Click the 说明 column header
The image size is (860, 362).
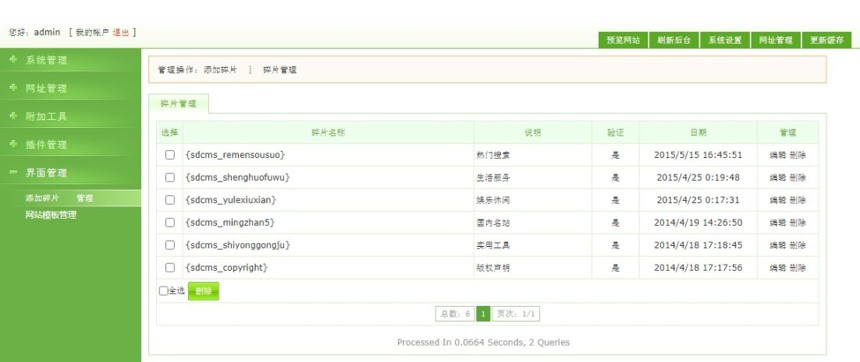pos(533,133)
